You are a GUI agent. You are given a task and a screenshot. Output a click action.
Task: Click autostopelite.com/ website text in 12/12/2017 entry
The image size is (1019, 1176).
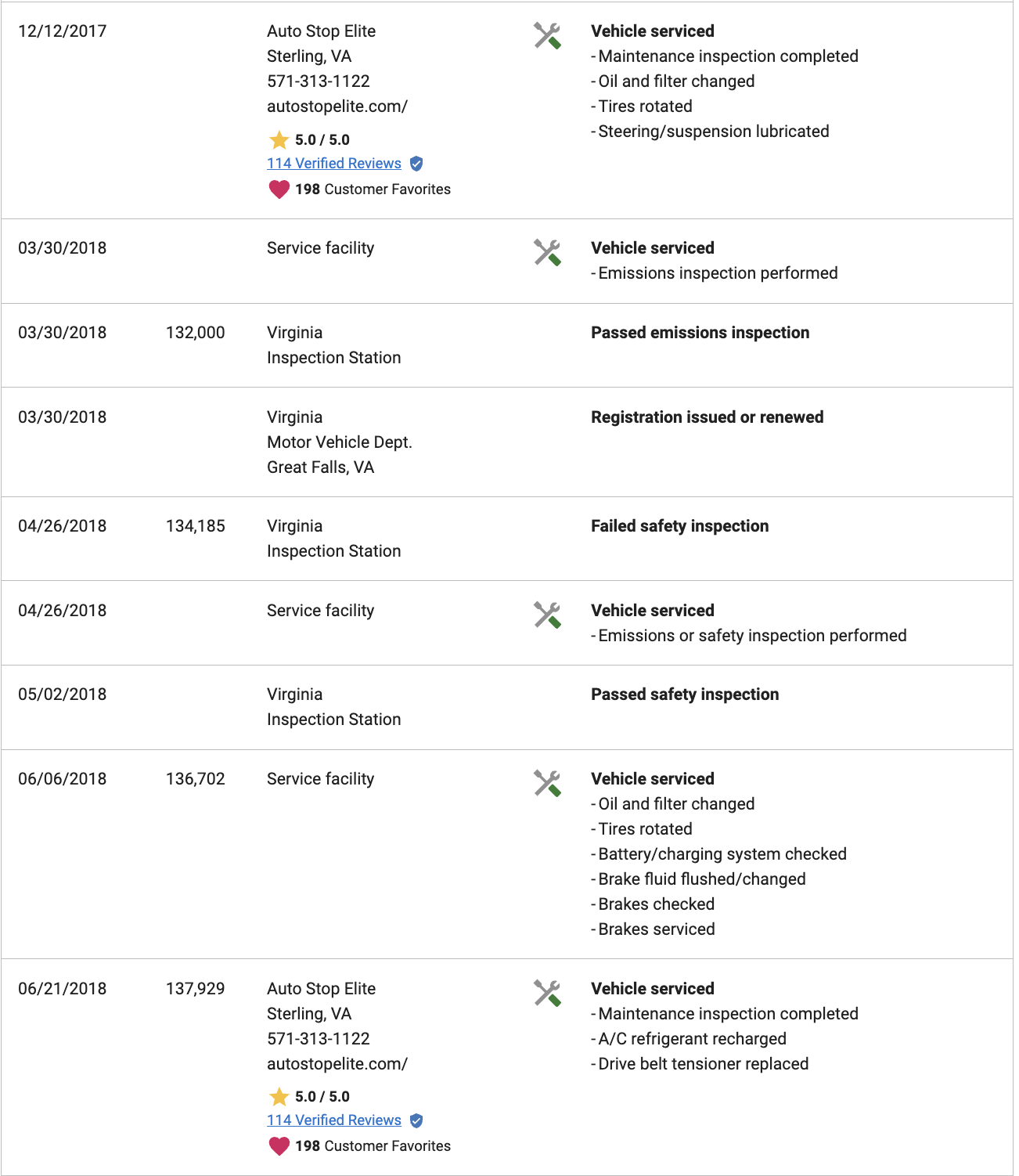pos(337,106)
